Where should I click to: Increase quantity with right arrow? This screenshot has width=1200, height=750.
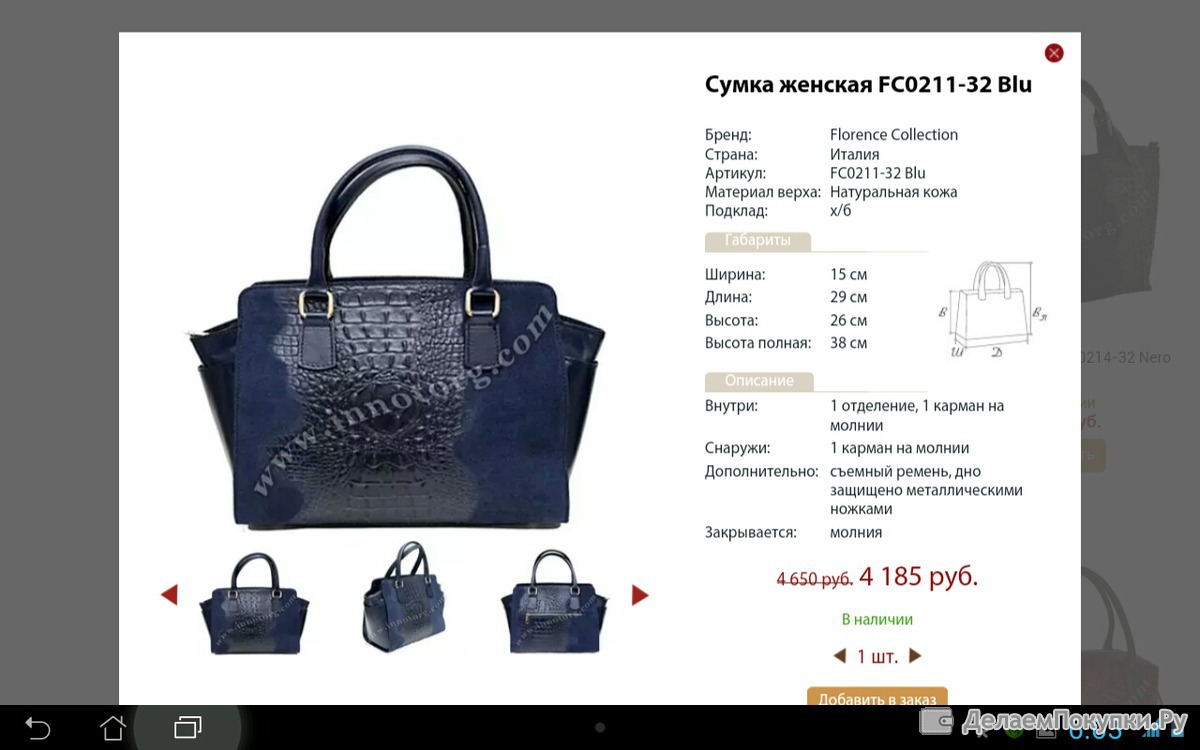coord(915,656)
